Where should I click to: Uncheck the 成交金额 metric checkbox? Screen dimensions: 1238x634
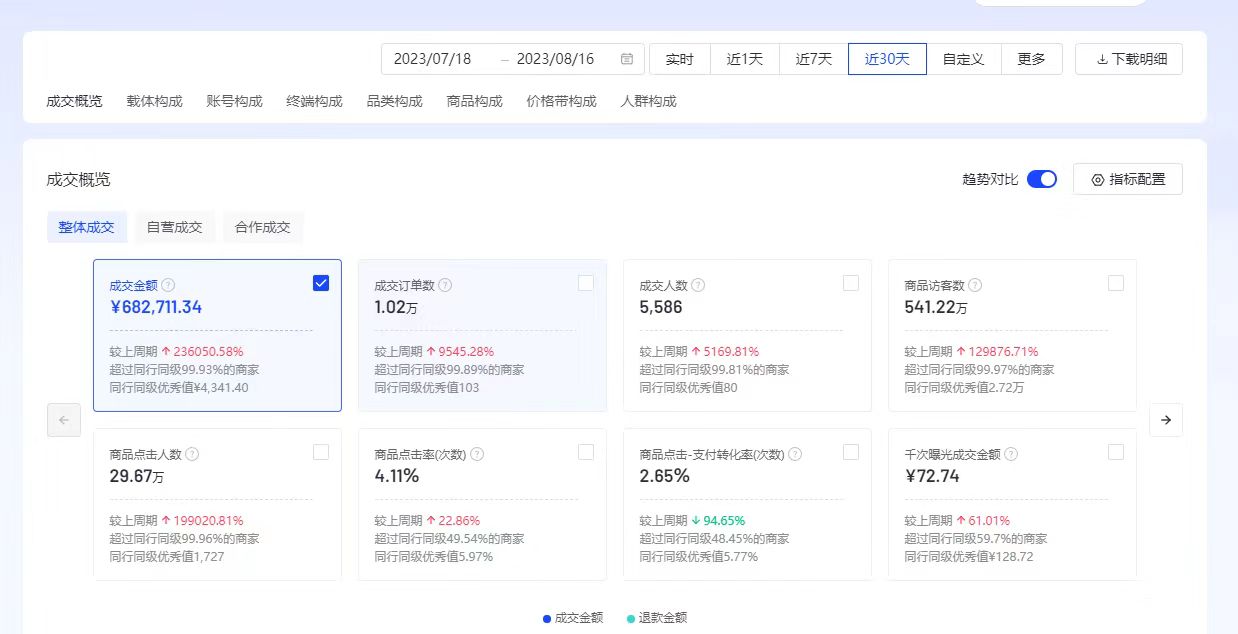tap(321, 283)
